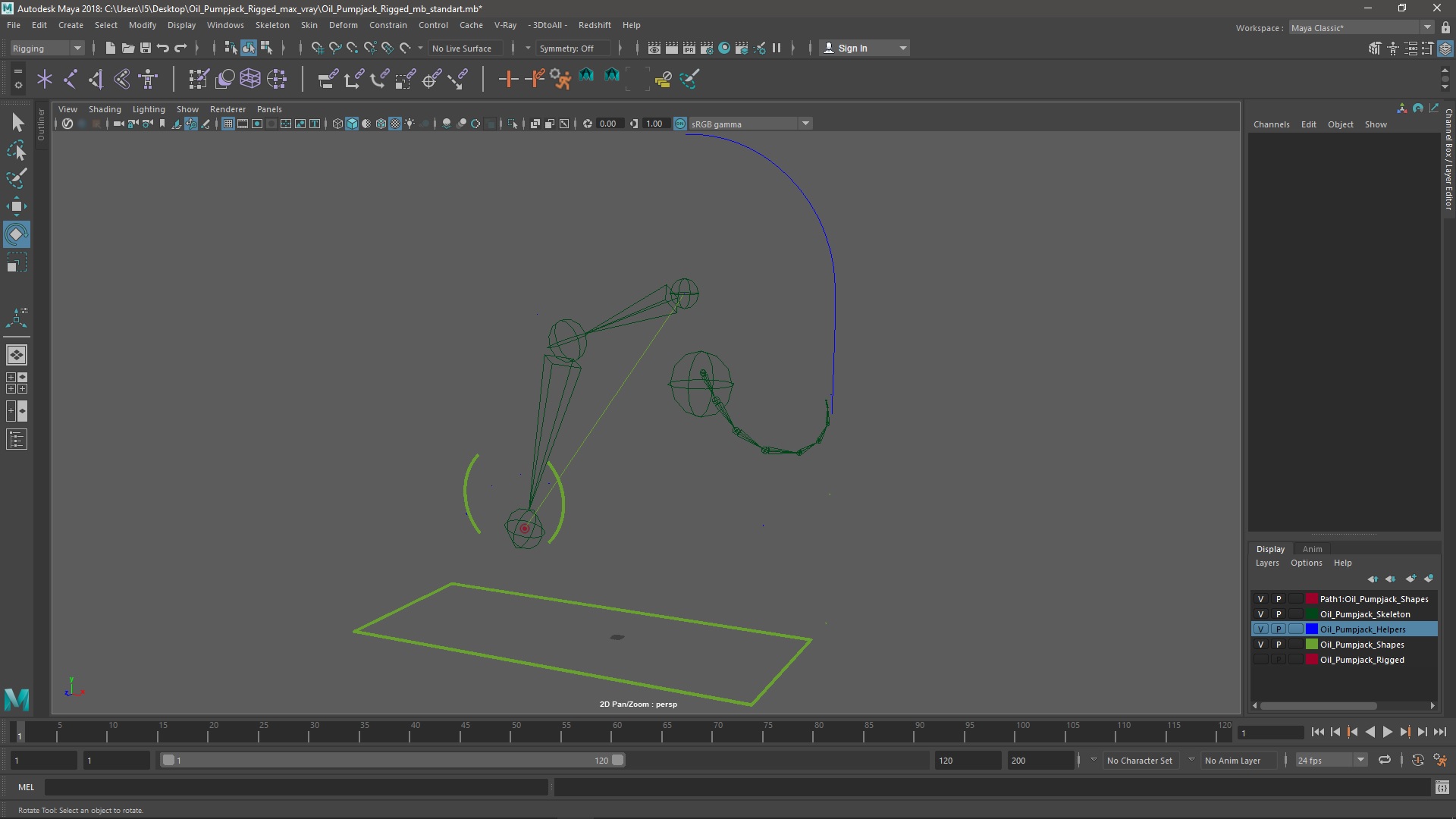This screenshot has height=819, width=1456.
Task: Toggle visibility of Oil_Pumpjack_Skeleton layer
Action: pyautogui.click(x=1260, y=614)
